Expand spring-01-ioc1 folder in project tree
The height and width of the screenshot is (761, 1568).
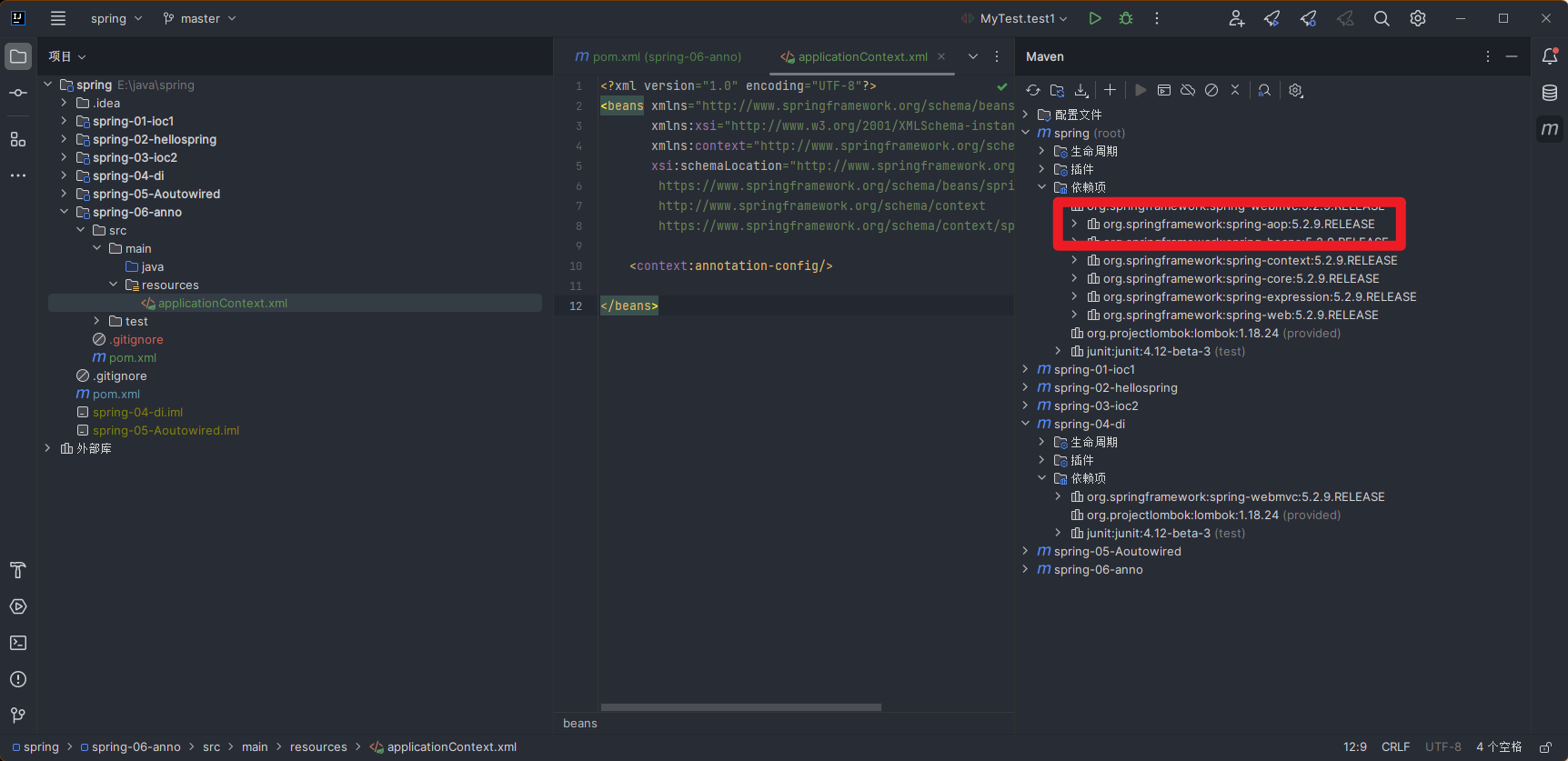click(64, 121)
